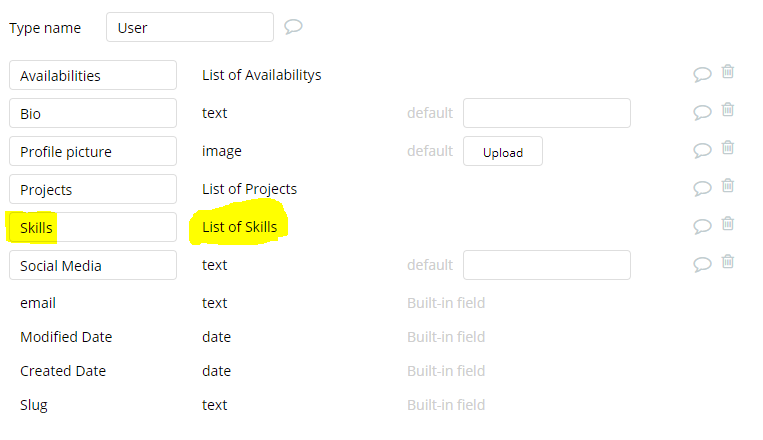Click the Upload button for Profile picture

point(503,152)
